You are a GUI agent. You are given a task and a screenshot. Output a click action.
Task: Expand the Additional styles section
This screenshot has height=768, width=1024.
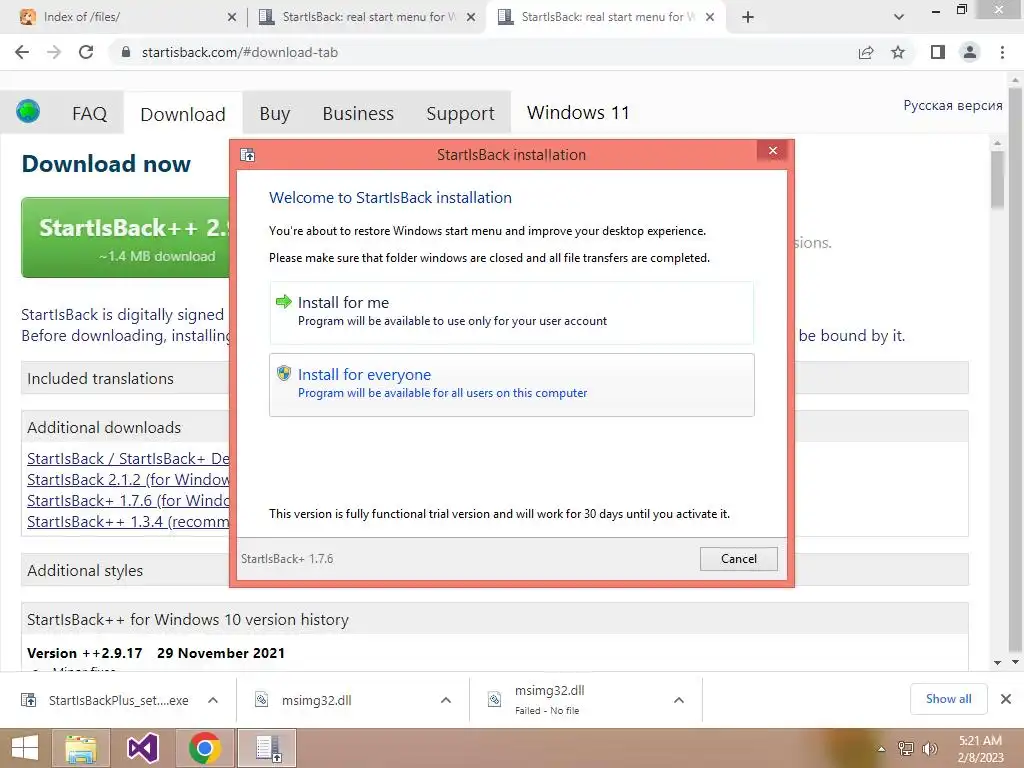[125, 570]
